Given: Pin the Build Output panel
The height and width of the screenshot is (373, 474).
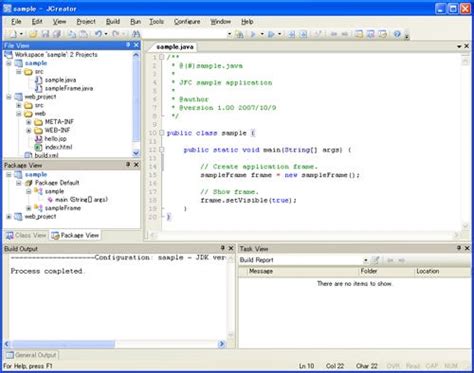Looking at the screenshot, I should [223, 248].
